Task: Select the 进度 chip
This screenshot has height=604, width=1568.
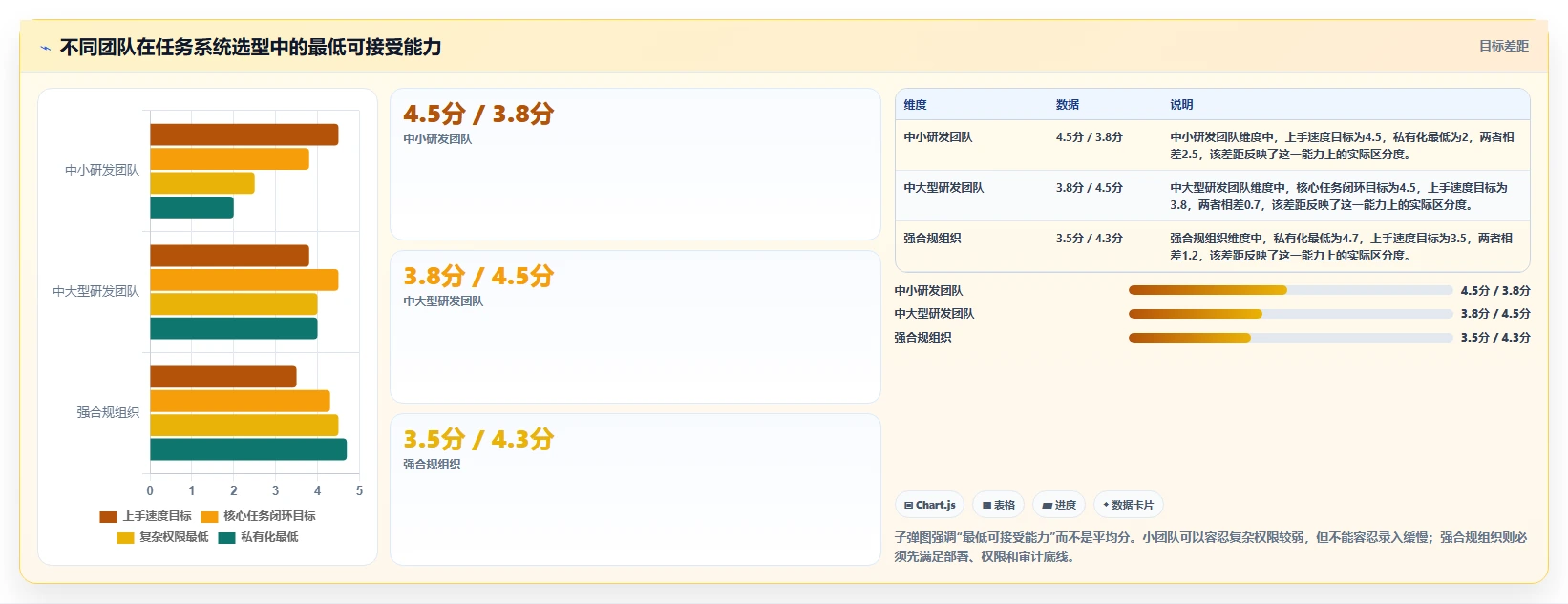Action: pos(1059,505)
